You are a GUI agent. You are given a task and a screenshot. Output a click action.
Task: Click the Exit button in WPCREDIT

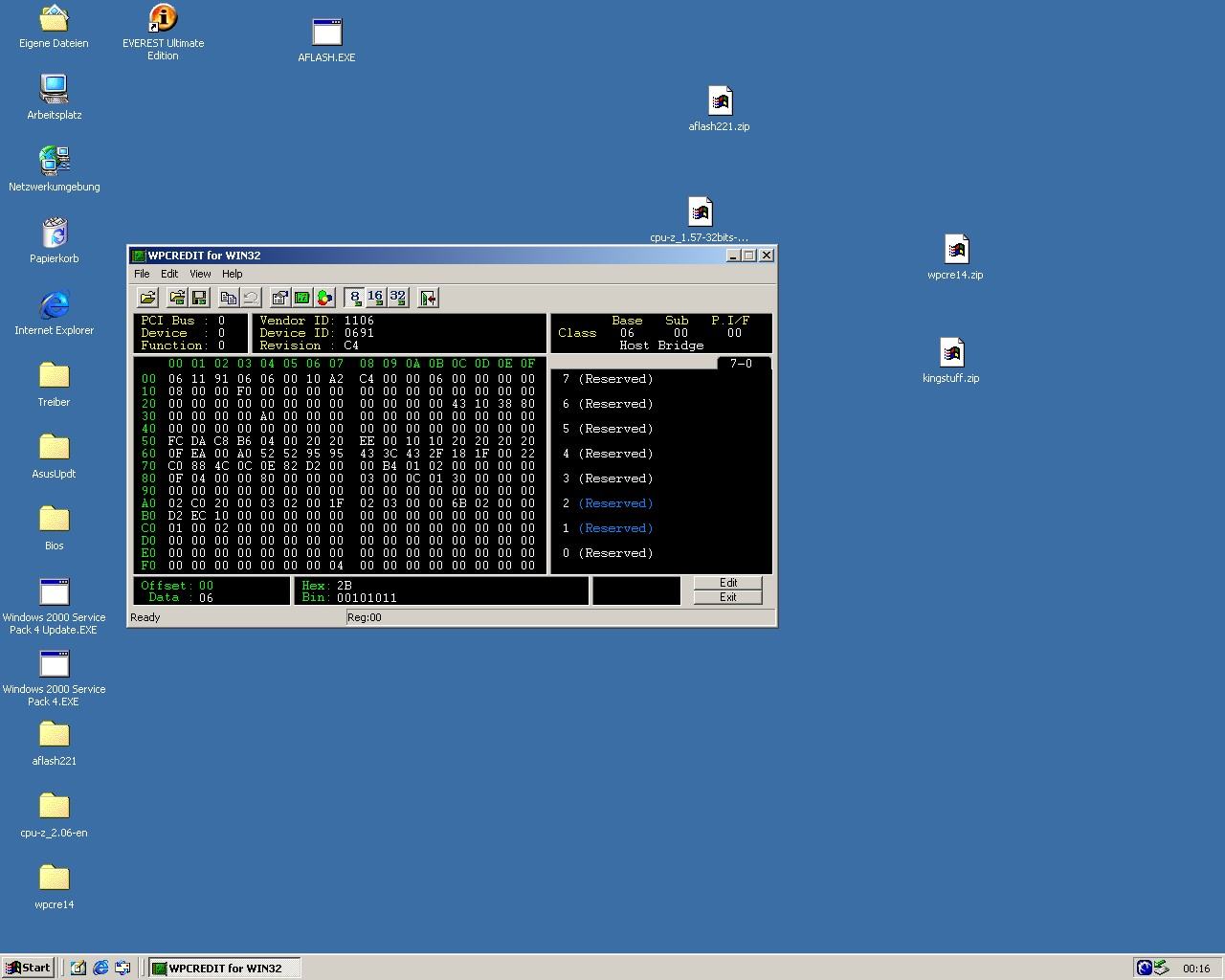click(727, 597)
